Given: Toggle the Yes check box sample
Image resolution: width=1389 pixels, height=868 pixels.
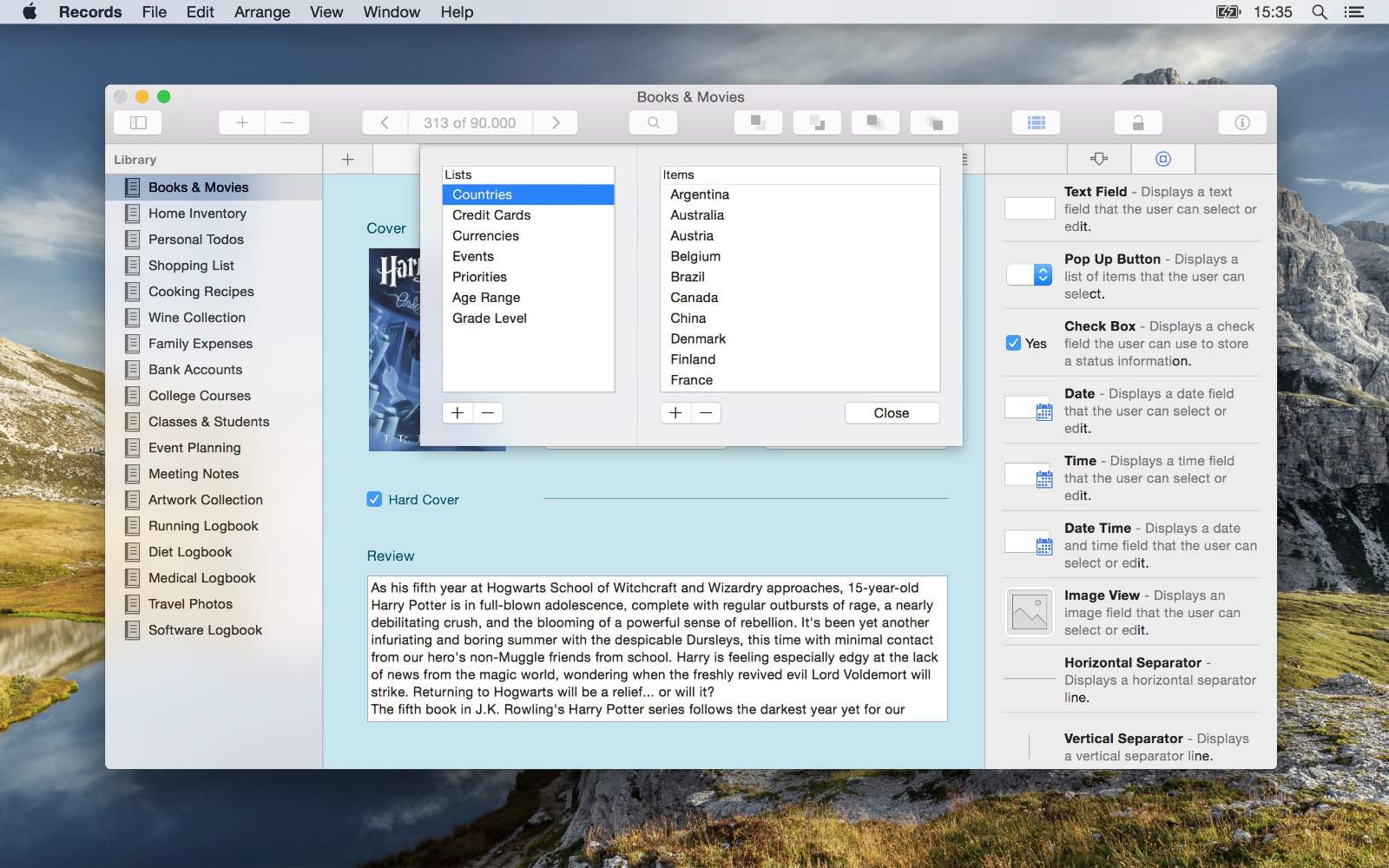Looking at the screenshot, I should tap(1013, 343).
